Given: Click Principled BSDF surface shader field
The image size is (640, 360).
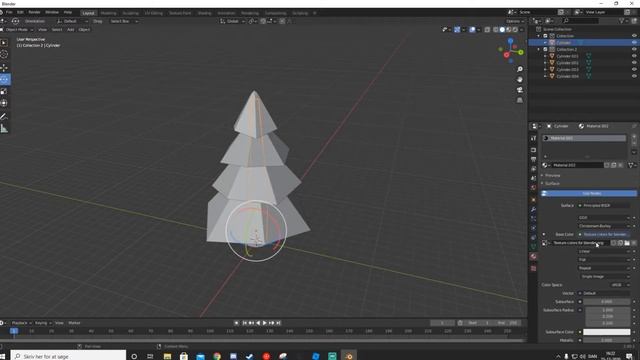Looking at the screenshot, I should 604,206.
